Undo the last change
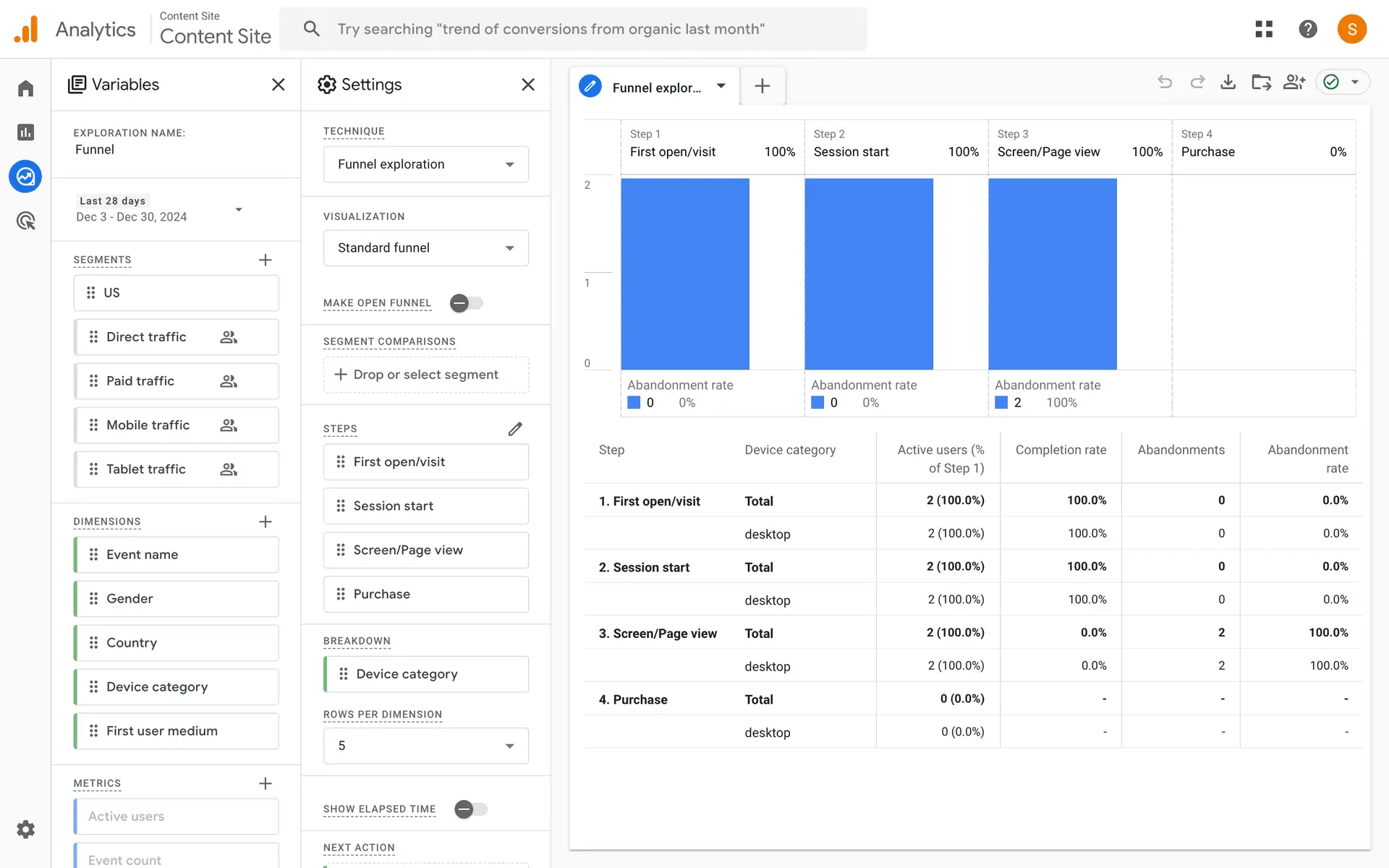This screenshot has width=1389, height=868. [1165, 82]
